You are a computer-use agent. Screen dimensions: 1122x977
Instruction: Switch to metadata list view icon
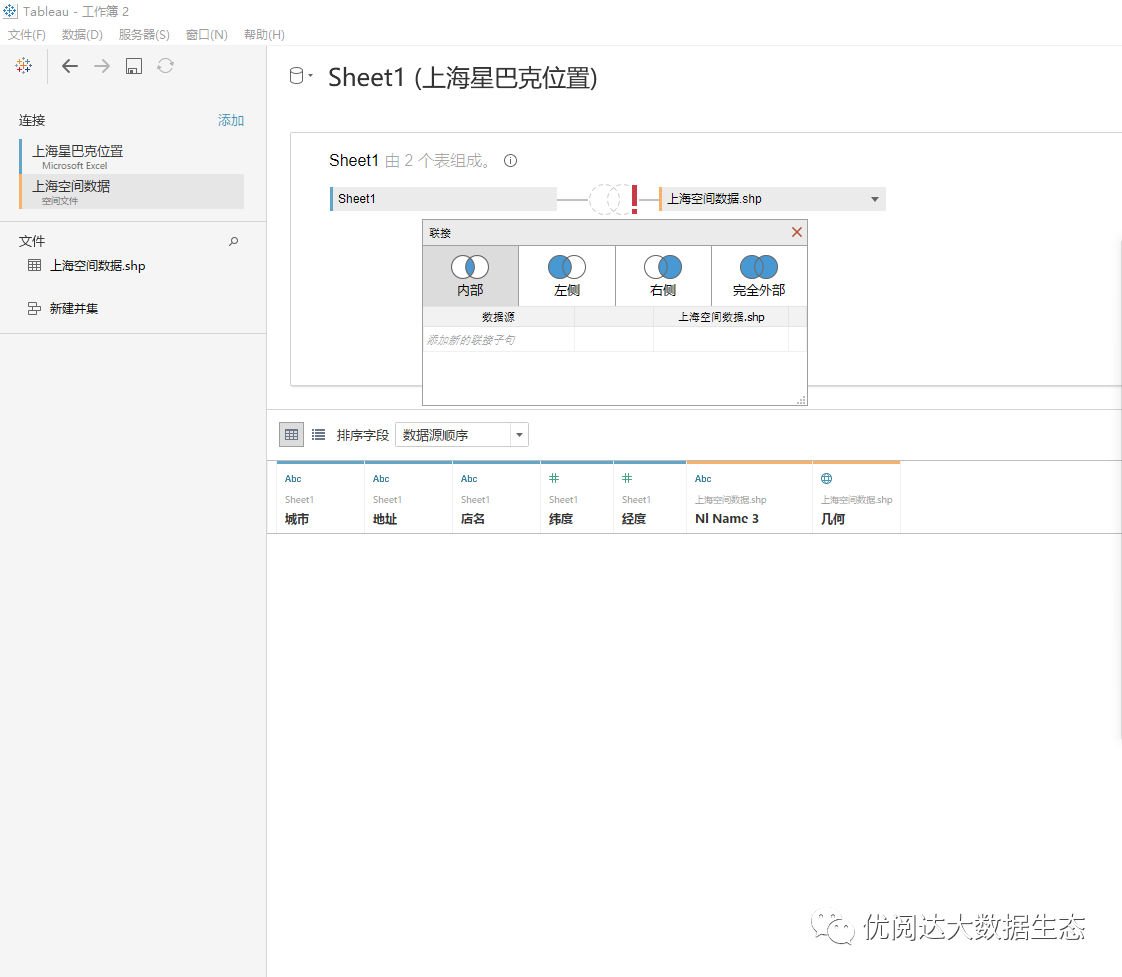pos(318,434)
